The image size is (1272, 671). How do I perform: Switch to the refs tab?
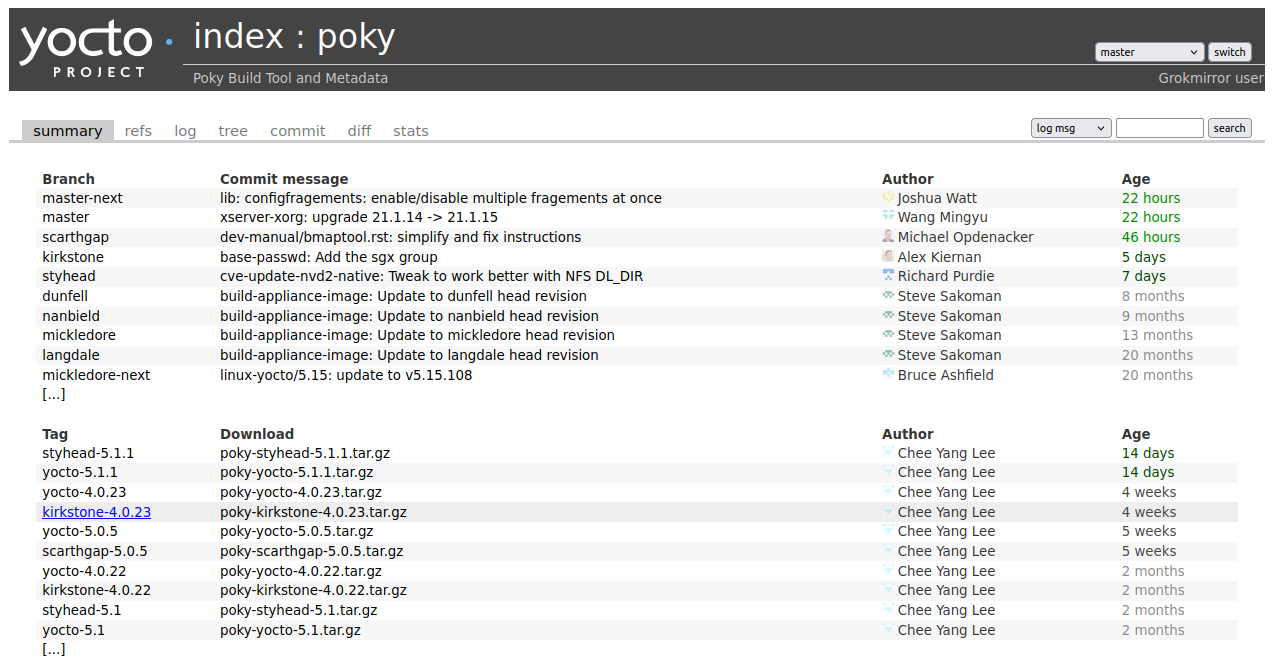click(x=138, y=130)
